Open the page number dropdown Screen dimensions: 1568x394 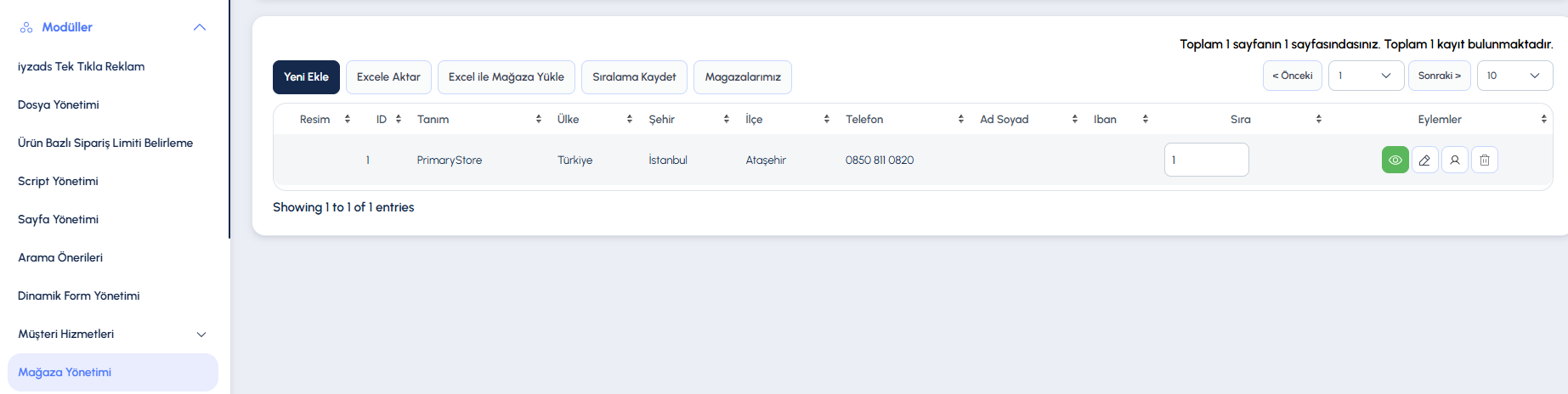click(1366, 76)
